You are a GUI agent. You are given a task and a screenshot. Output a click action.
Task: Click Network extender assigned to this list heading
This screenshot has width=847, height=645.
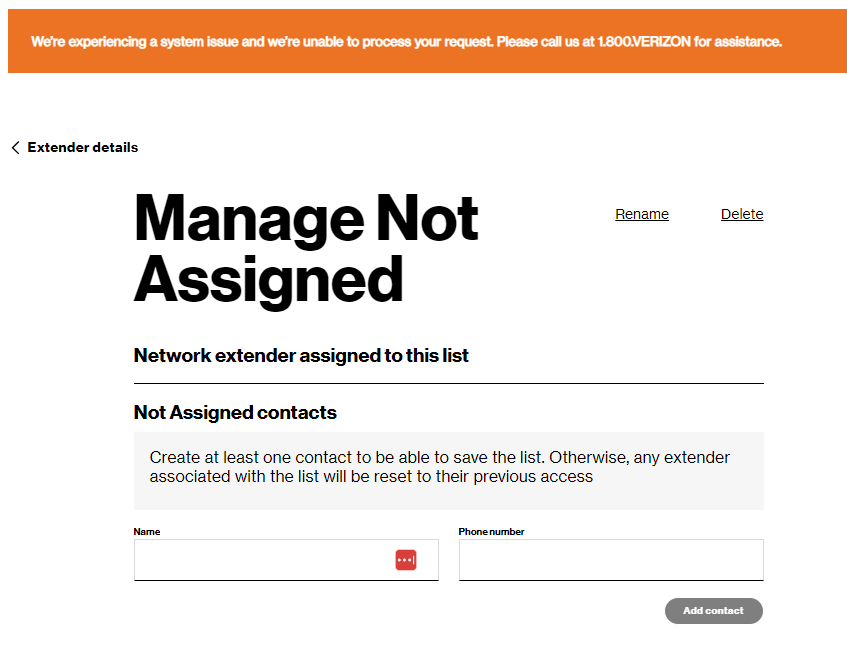301,355
